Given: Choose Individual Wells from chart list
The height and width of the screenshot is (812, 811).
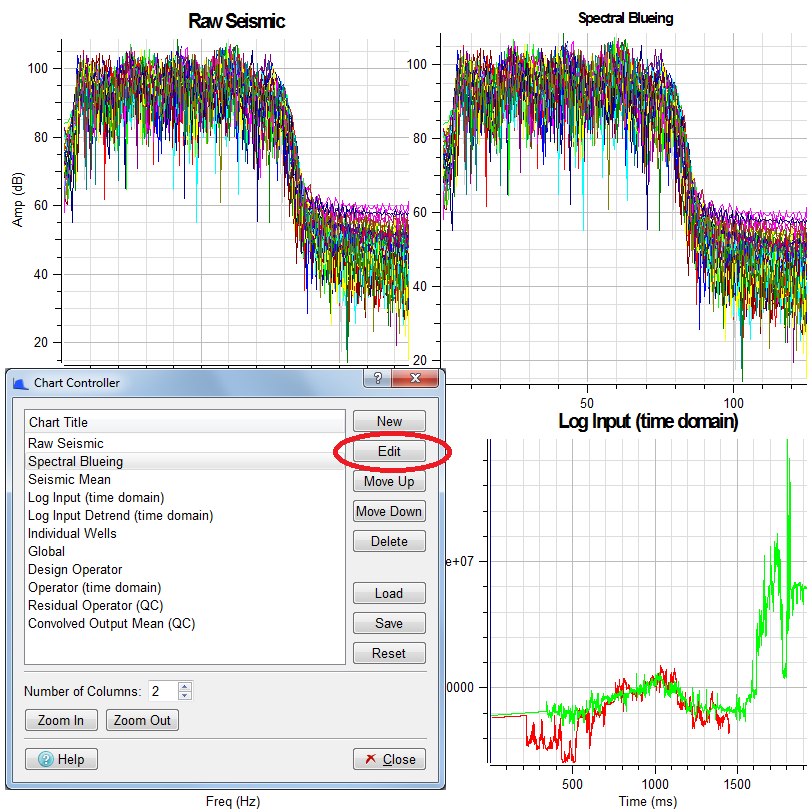Looking at the screenshot, I should pyautogui.click(x=72, y=534).
